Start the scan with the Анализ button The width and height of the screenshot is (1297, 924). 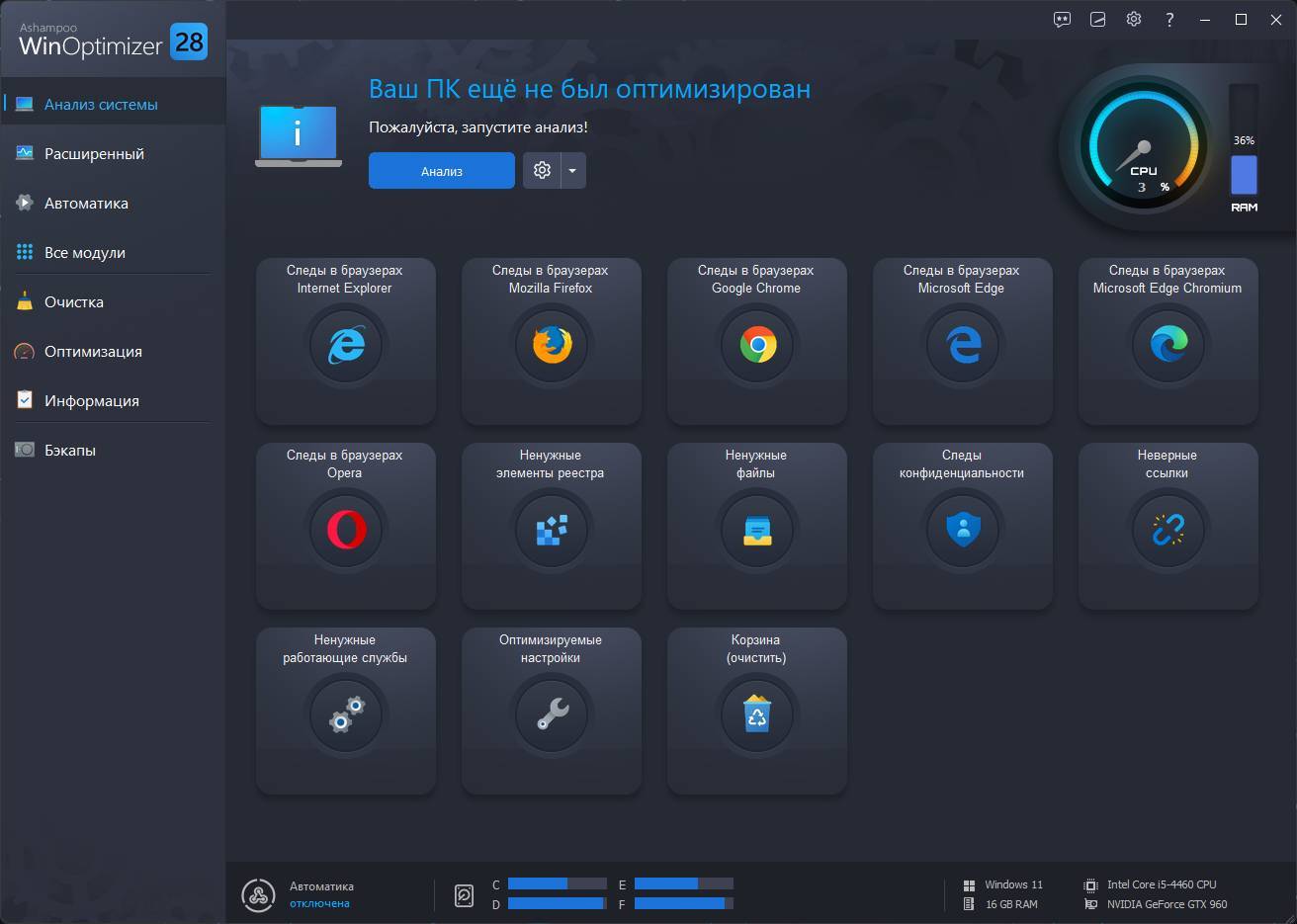coord(442,170)
